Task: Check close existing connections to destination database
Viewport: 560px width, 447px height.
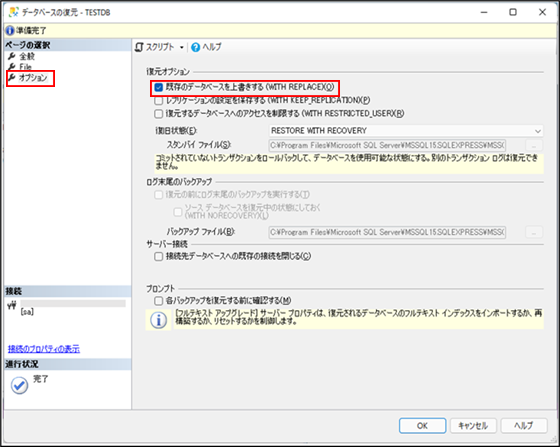Action: tap(159, 256)
